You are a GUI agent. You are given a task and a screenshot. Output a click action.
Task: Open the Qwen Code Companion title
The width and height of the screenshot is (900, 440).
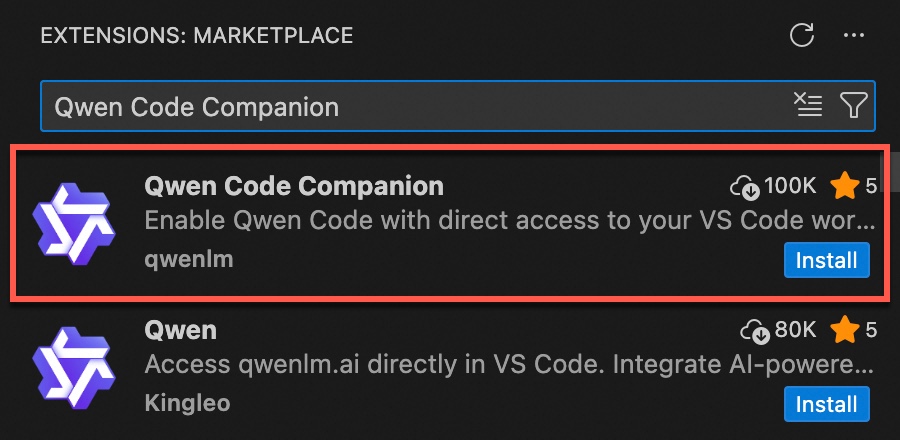(x=294, y=186)
